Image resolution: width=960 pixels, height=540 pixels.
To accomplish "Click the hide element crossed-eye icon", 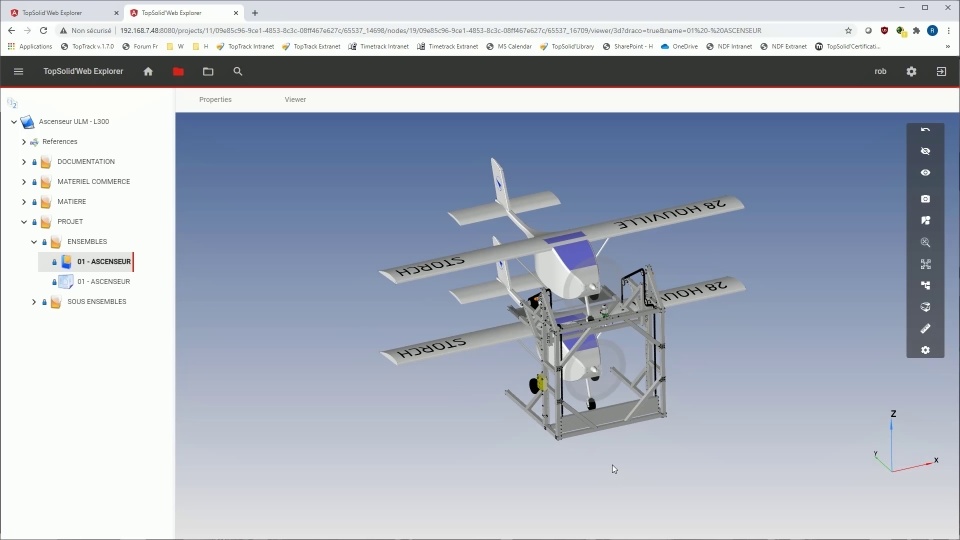I will (925, 151).
